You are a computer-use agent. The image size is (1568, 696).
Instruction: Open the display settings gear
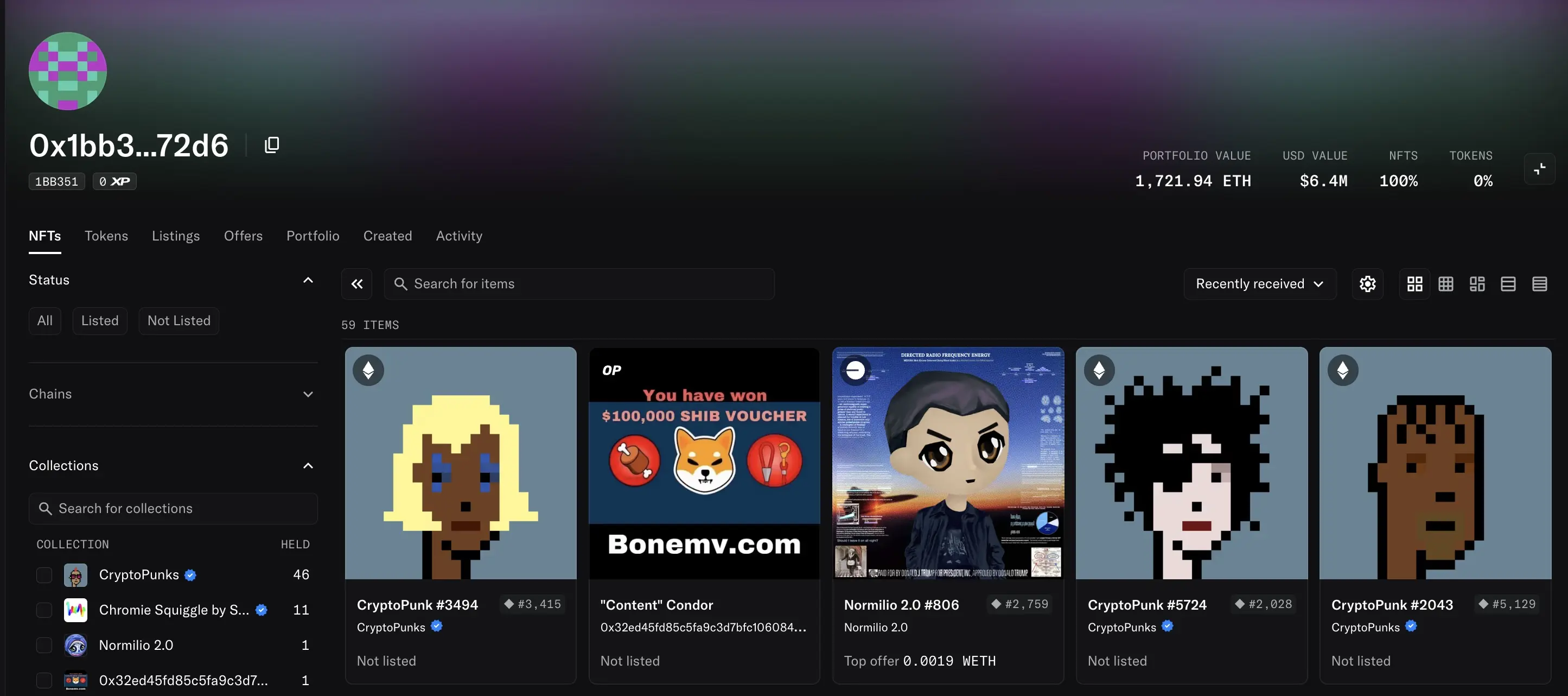[x=1367, y=284]
